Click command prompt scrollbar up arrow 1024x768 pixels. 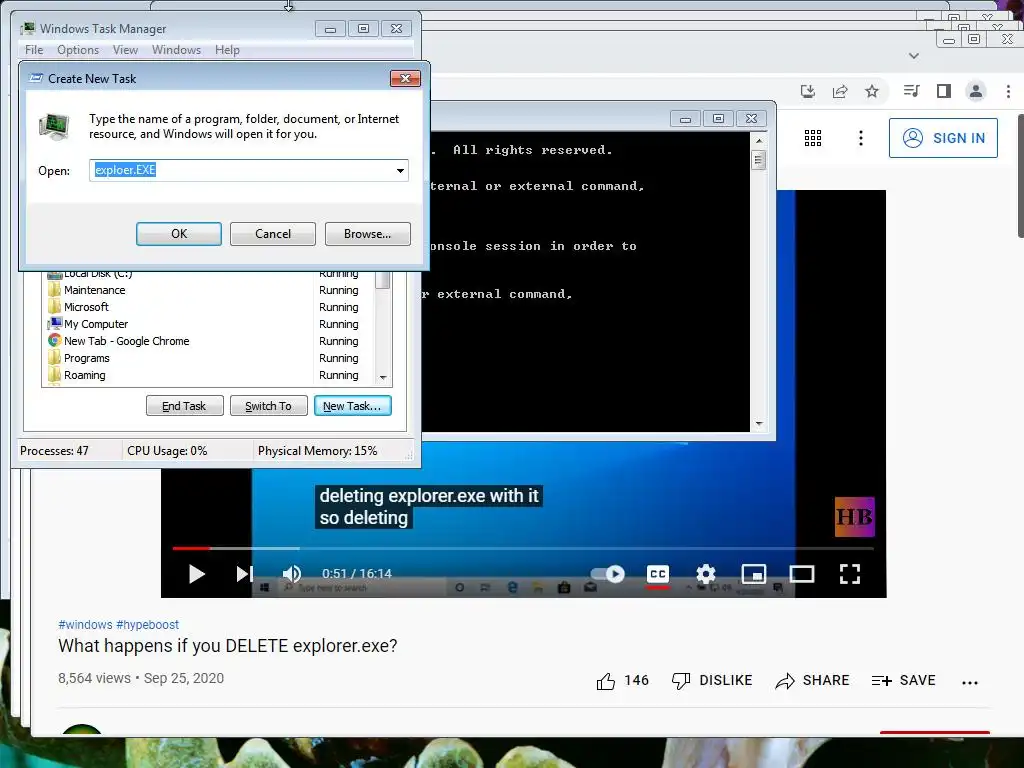click(x=759, y=140)
